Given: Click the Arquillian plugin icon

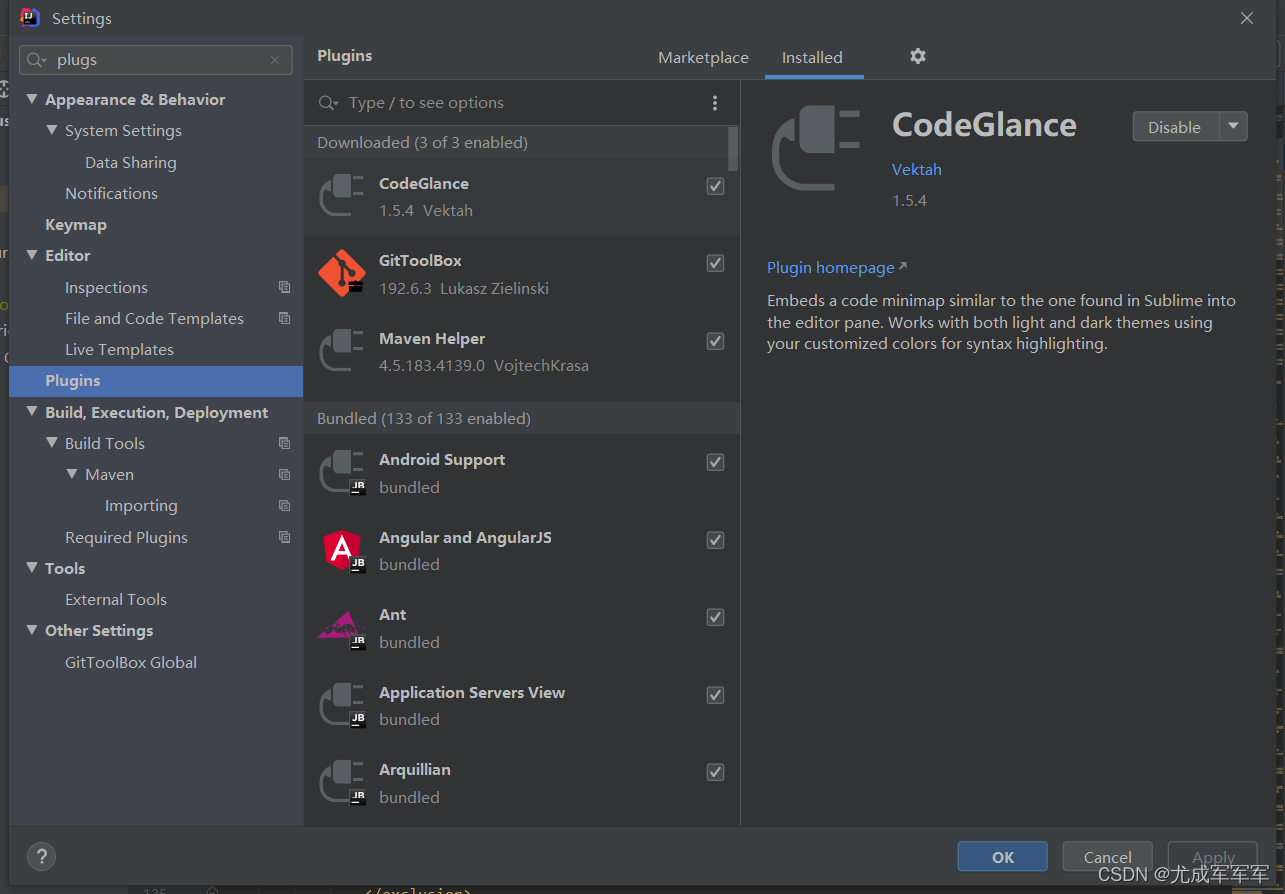Looking at the screenshot, I should coord(342,782).
